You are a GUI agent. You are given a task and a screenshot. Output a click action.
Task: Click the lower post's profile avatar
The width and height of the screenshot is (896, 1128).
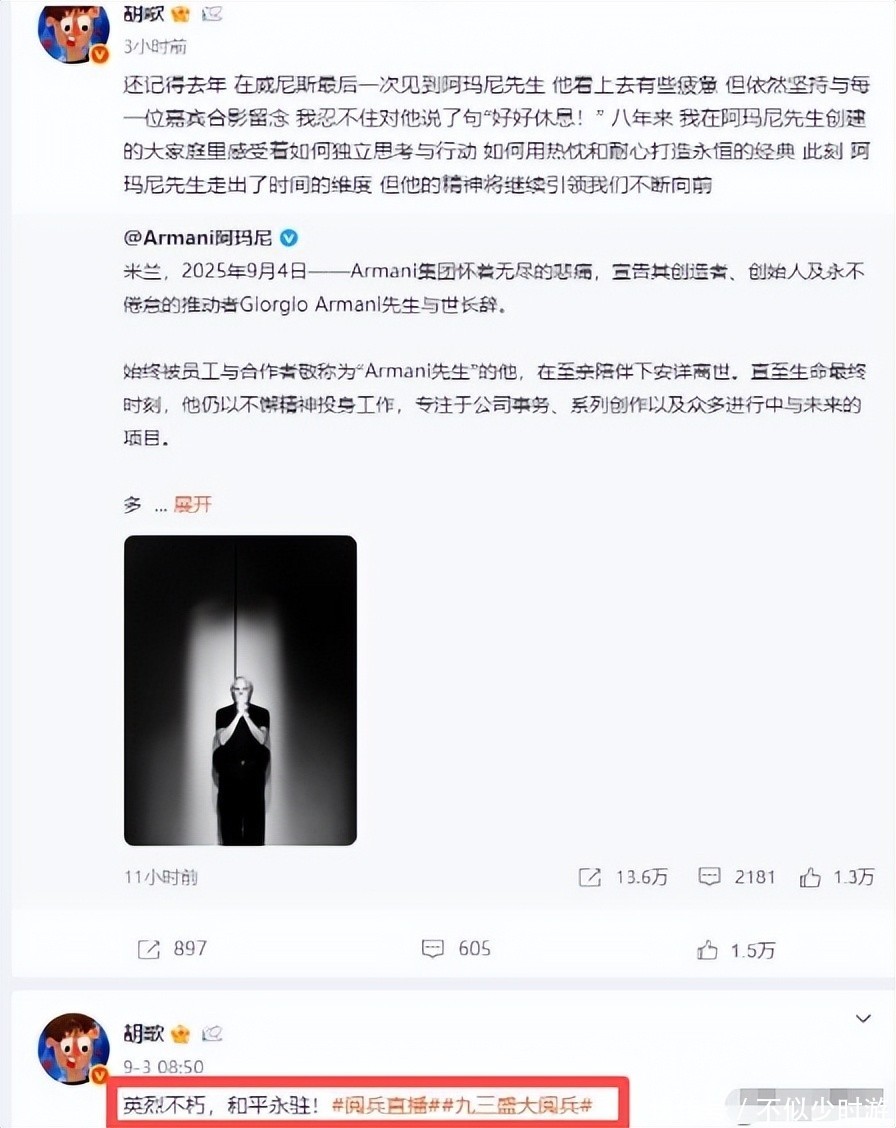[x=73, y=1049]
